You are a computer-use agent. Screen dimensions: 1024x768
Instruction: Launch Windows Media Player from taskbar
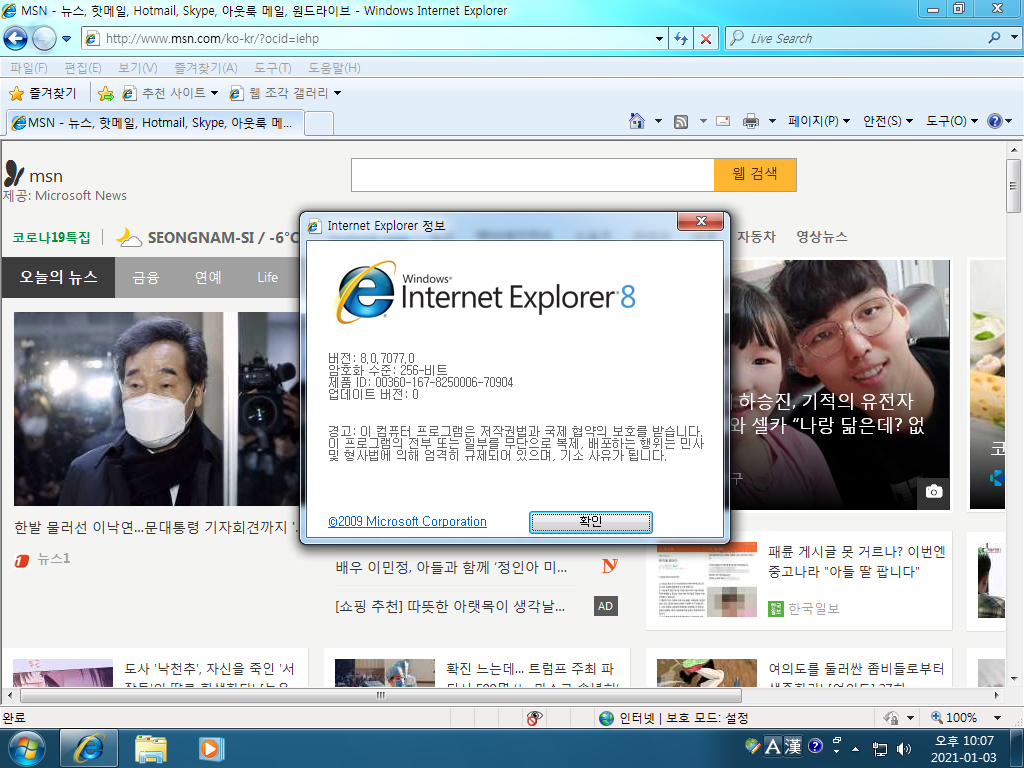(211, 748)
